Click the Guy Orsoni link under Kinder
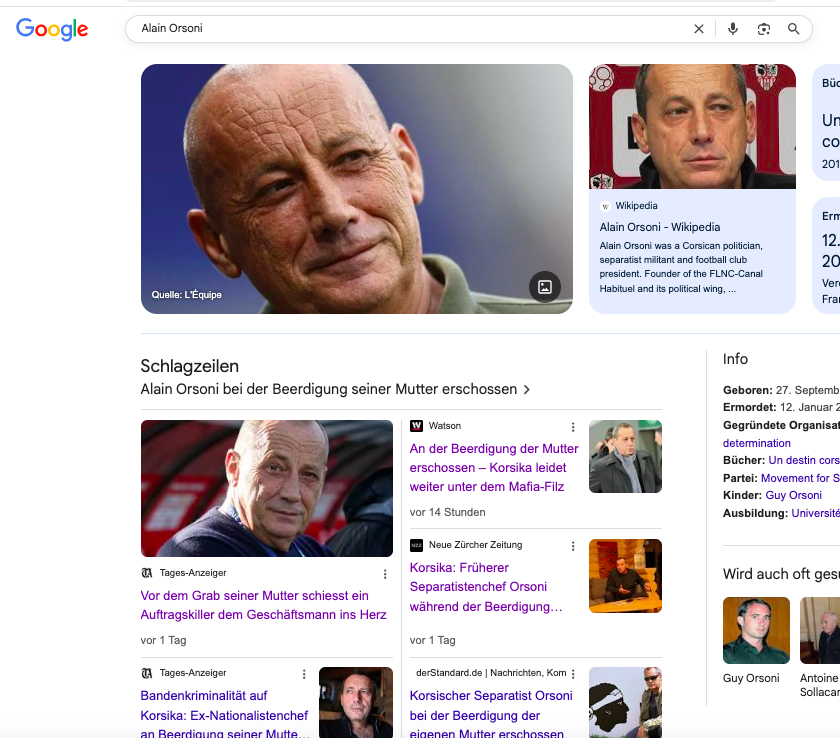Screen dimensions: 840x738 pyautogui.click(x=793, y=495)
